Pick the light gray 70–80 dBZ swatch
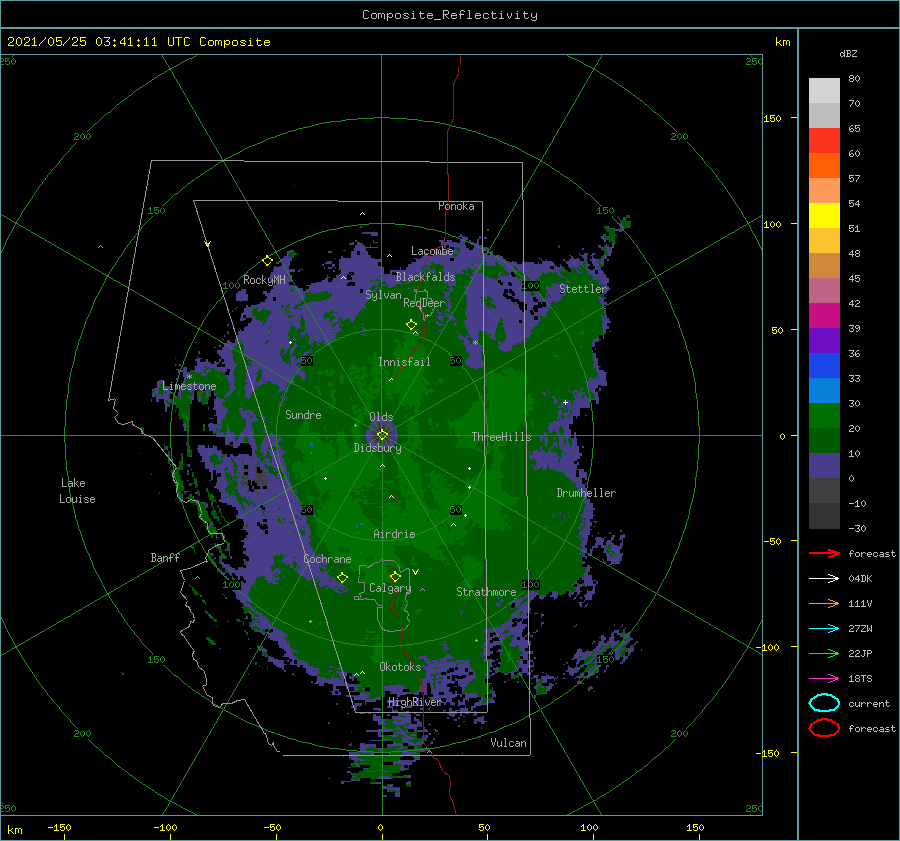The width and height of the screenshot is (900, 841). click(x=824, y=91)
